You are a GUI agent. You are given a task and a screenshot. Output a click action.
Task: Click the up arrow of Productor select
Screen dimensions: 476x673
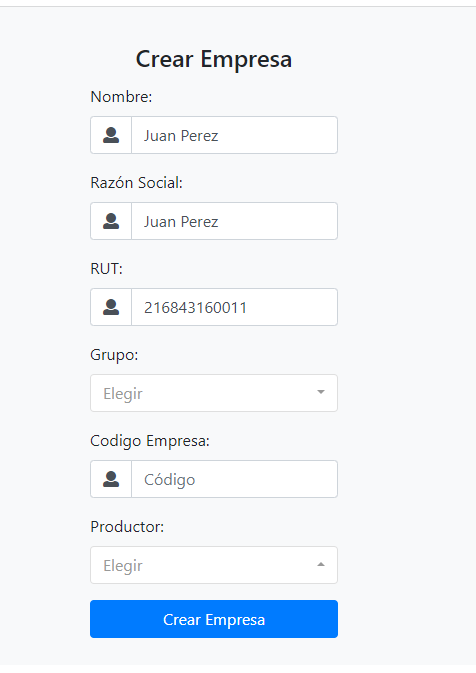321,564
